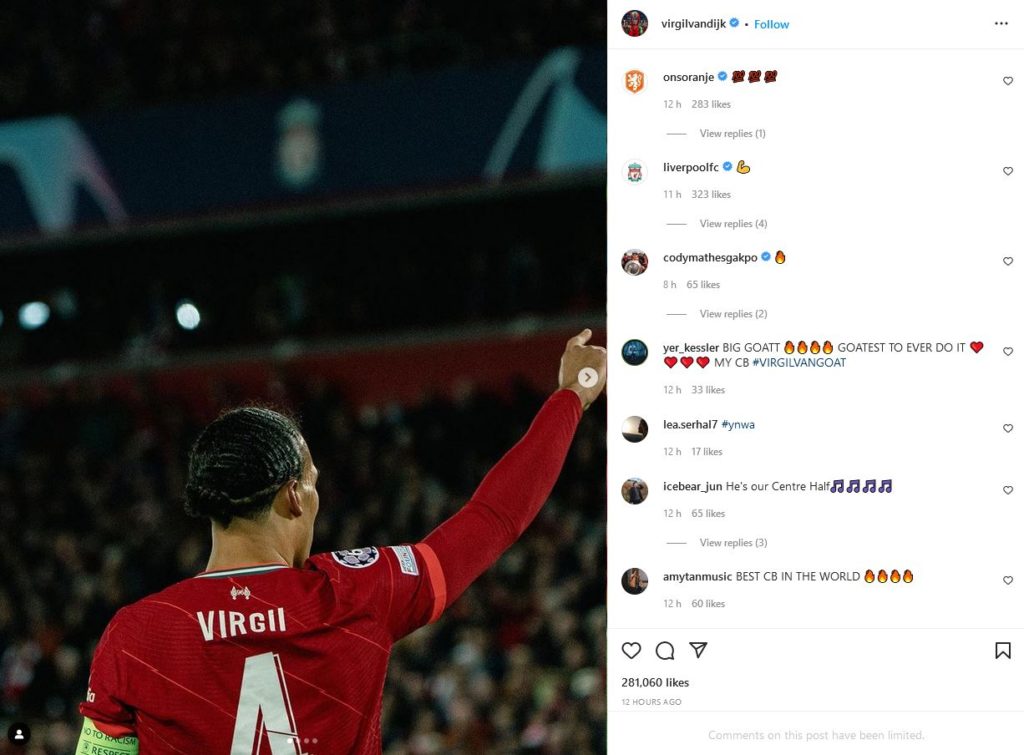
Task: Expand View replies (1) under onsoranje
Action: coord(732,133)
